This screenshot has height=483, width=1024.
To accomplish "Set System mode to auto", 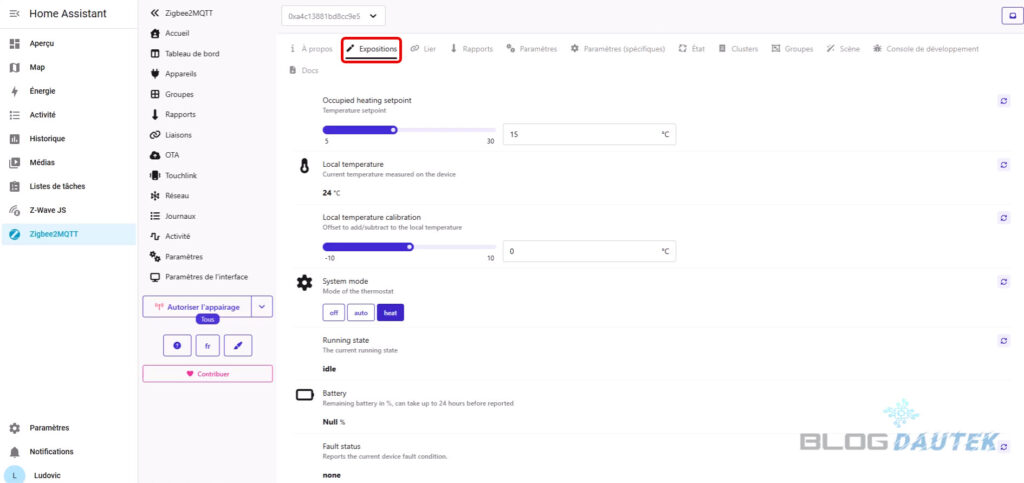I will point(360,313).
